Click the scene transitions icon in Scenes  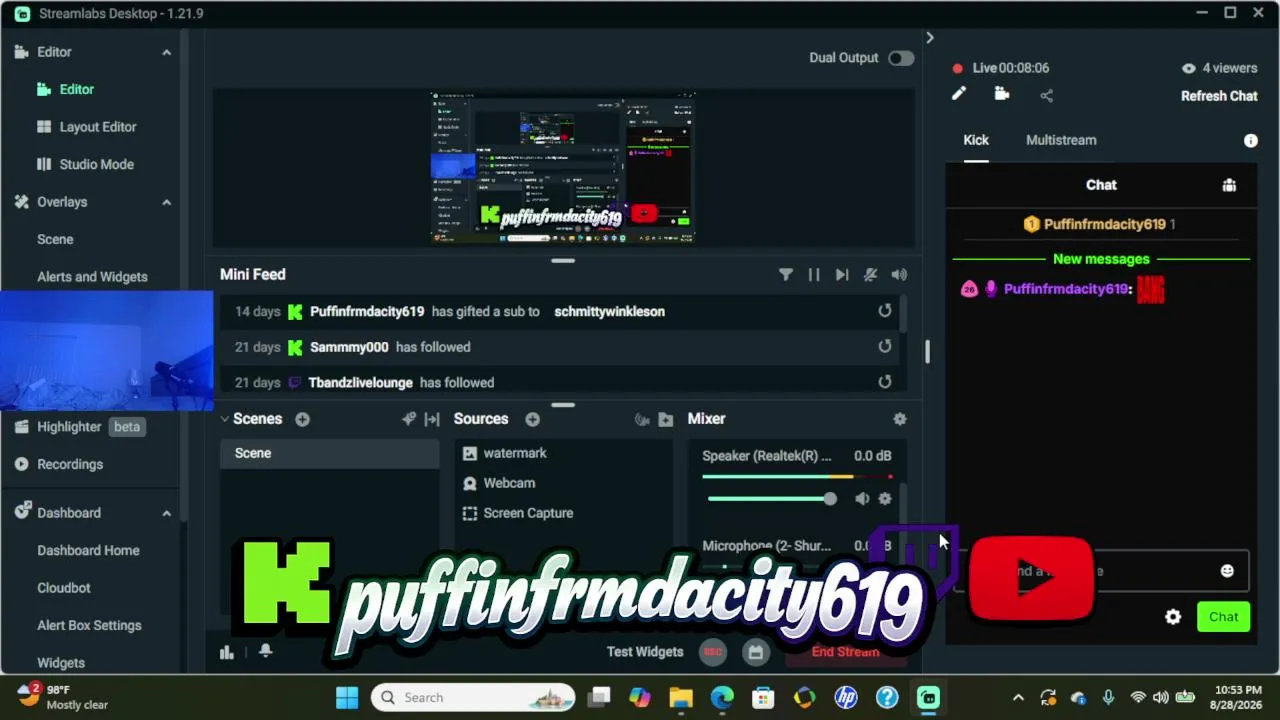432,419
